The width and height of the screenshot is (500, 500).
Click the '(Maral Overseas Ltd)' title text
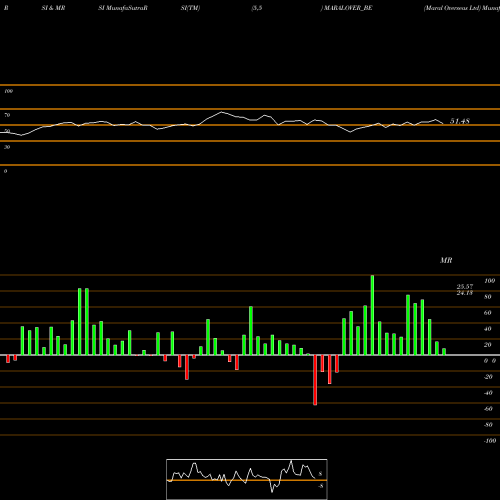[x=452, y=8]
